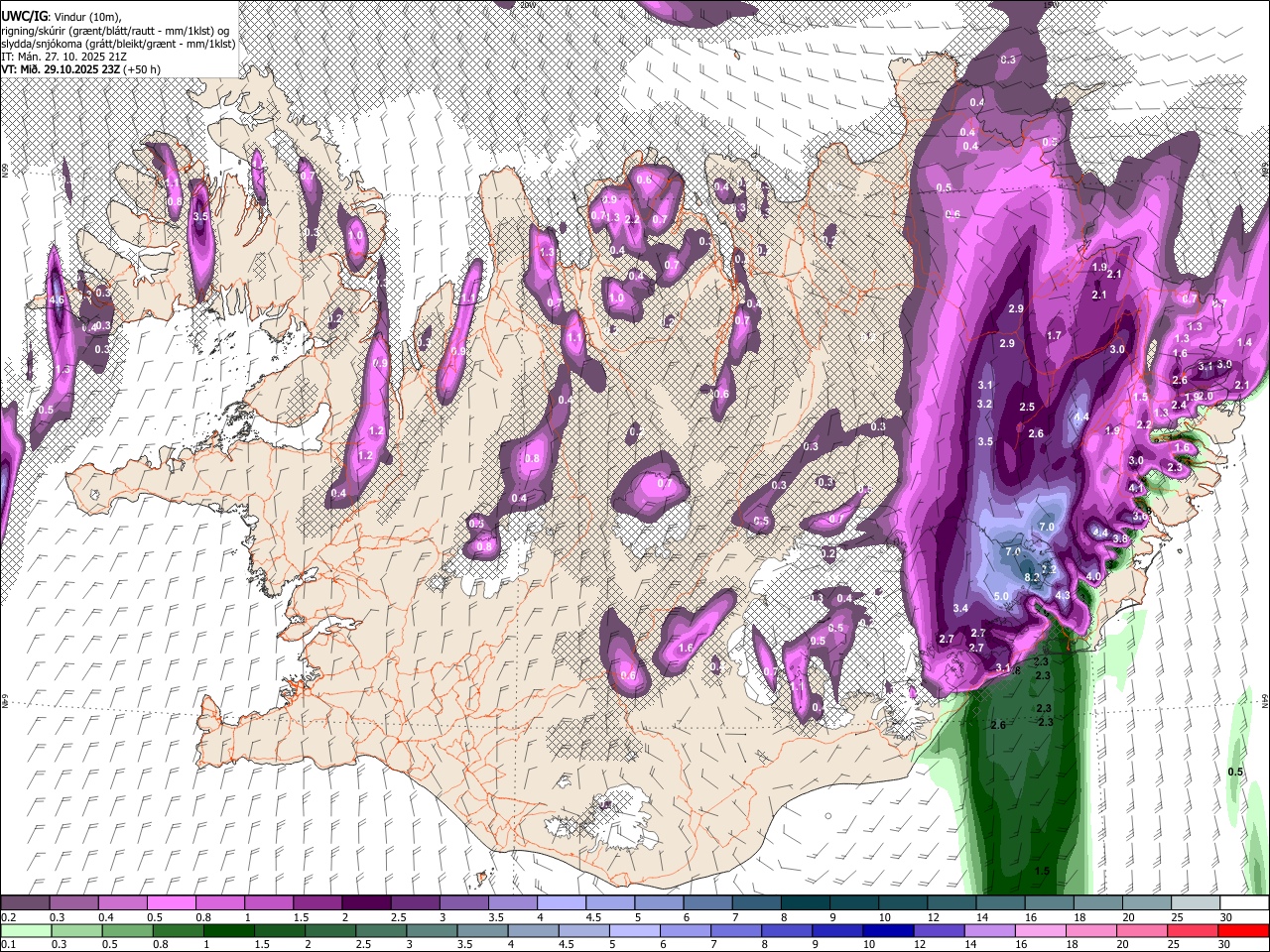Click the 8.2 precipitation value on the map
This screenshot has height=952, width=1270.
[1031, 577]
